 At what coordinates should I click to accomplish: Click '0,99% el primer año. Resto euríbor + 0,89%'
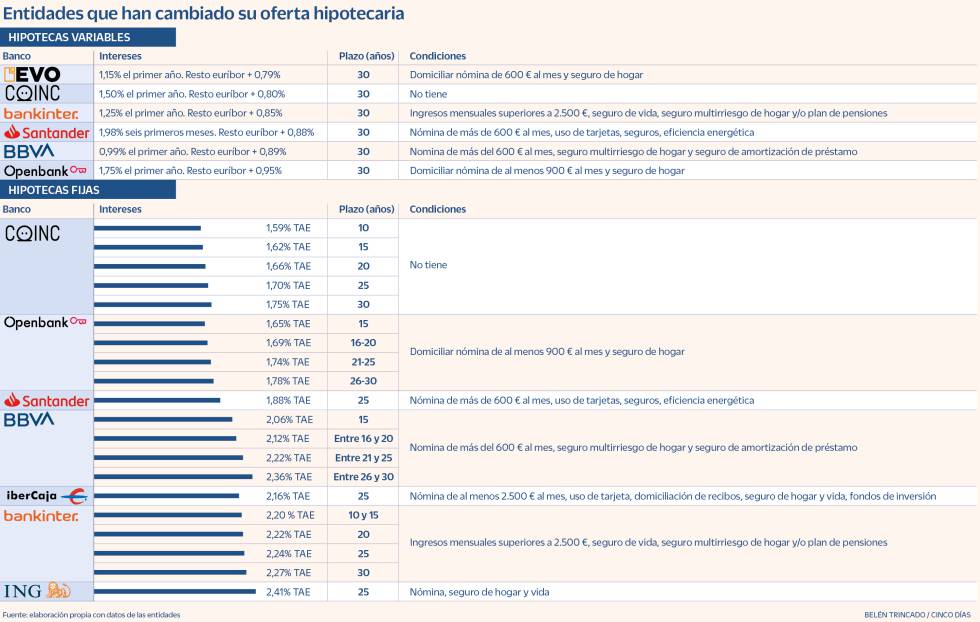point(192,151)
